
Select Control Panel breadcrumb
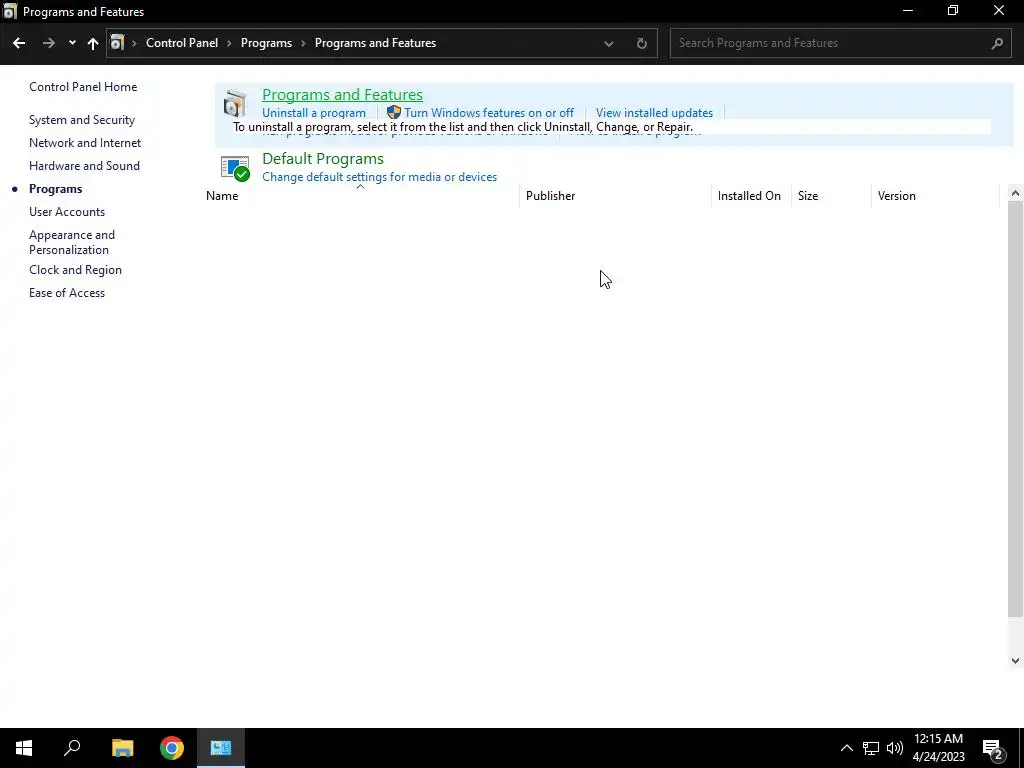click(182, 43)
